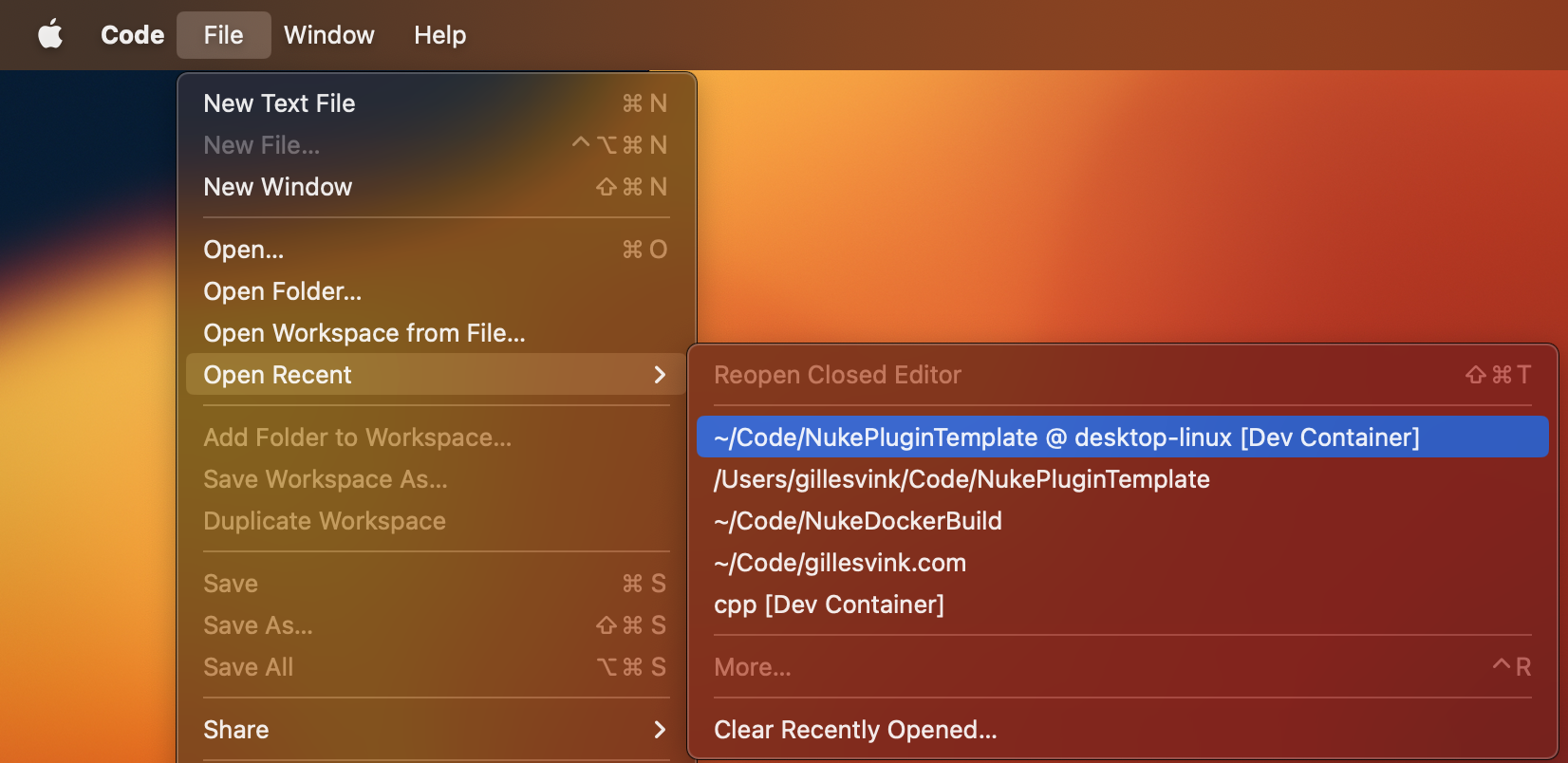
Task: Close the File menu in menu bar
Action: [223, 35]
